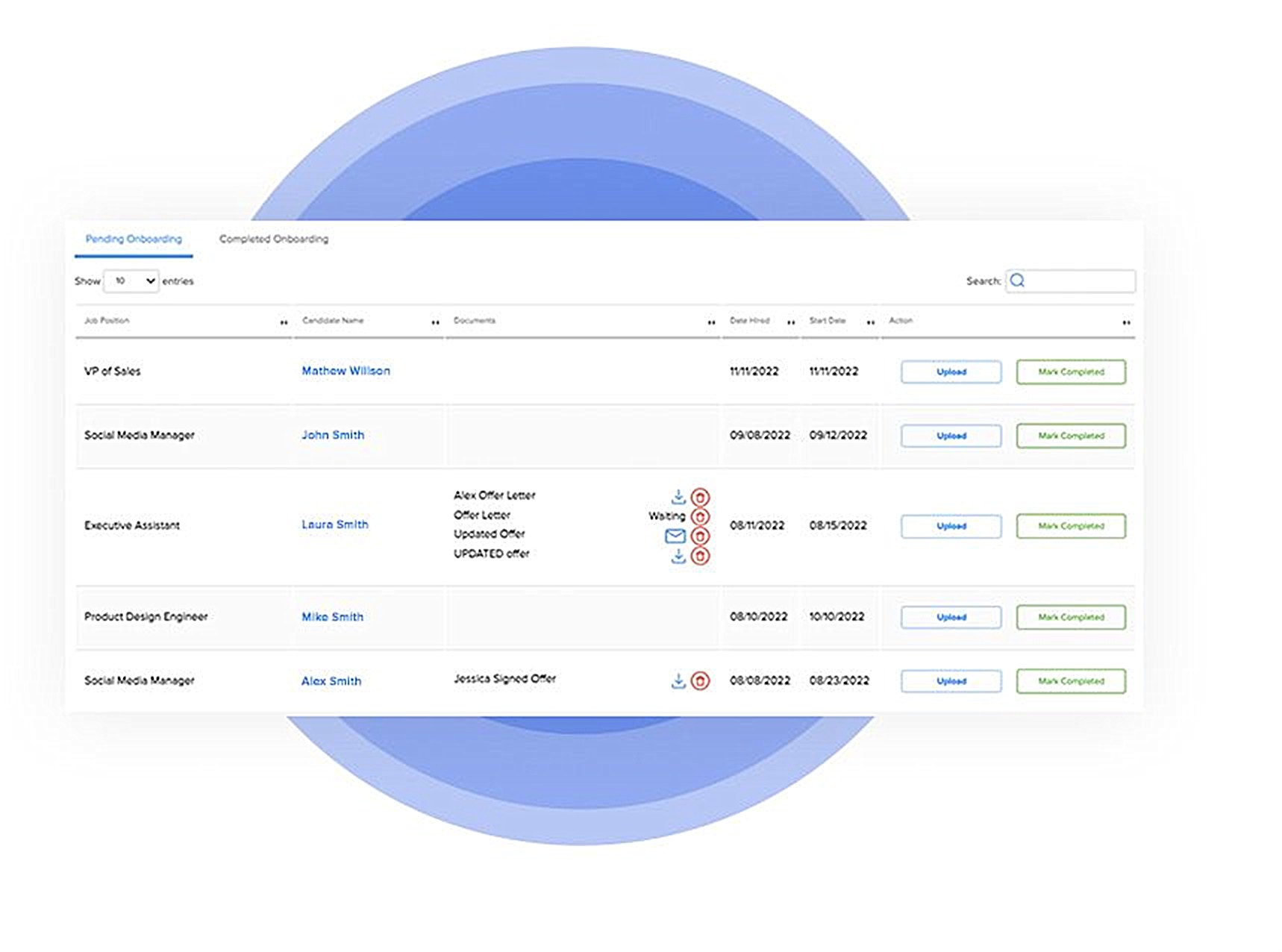This screenshot has height=952, width=1282.
Task: Click the Alex Offer Letter document name
Action: coord(494,495)
